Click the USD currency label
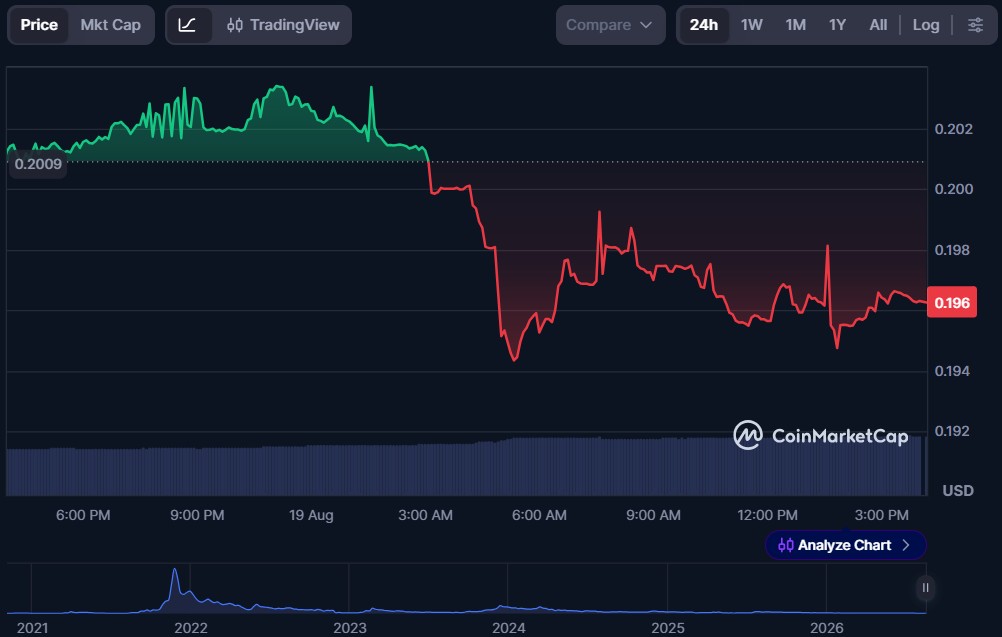Image resolution: width=1002 pixels, height=637 pixels. tap(958, 491)
